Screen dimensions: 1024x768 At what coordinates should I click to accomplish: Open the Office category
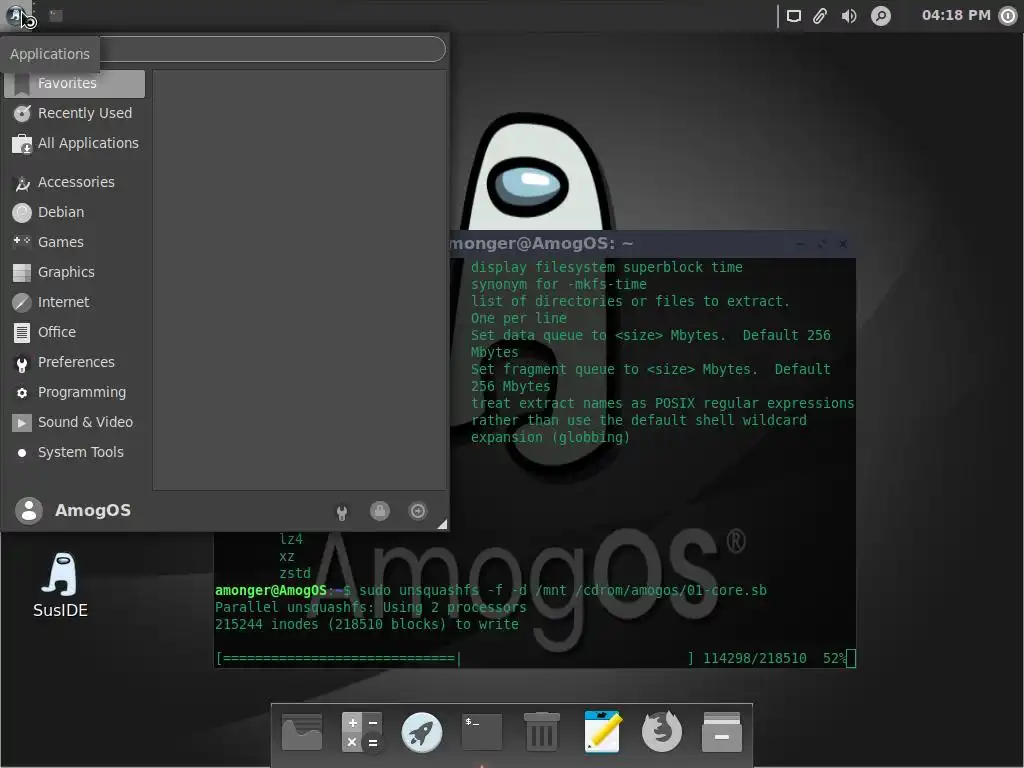click(74, 333)
